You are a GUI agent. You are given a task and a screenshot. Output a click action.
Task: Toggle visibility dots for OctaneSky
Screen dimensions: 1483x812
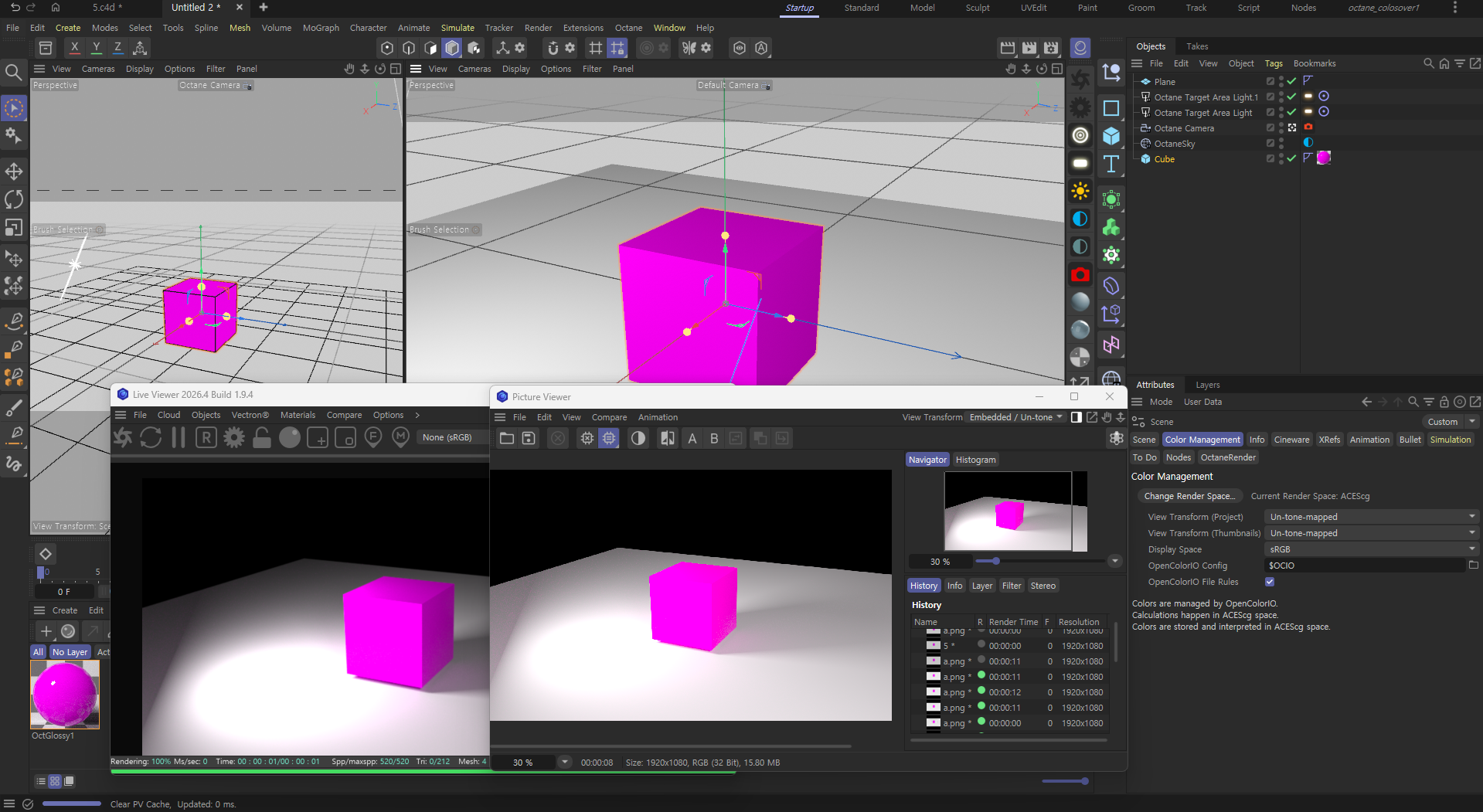tap(1281, 143)
